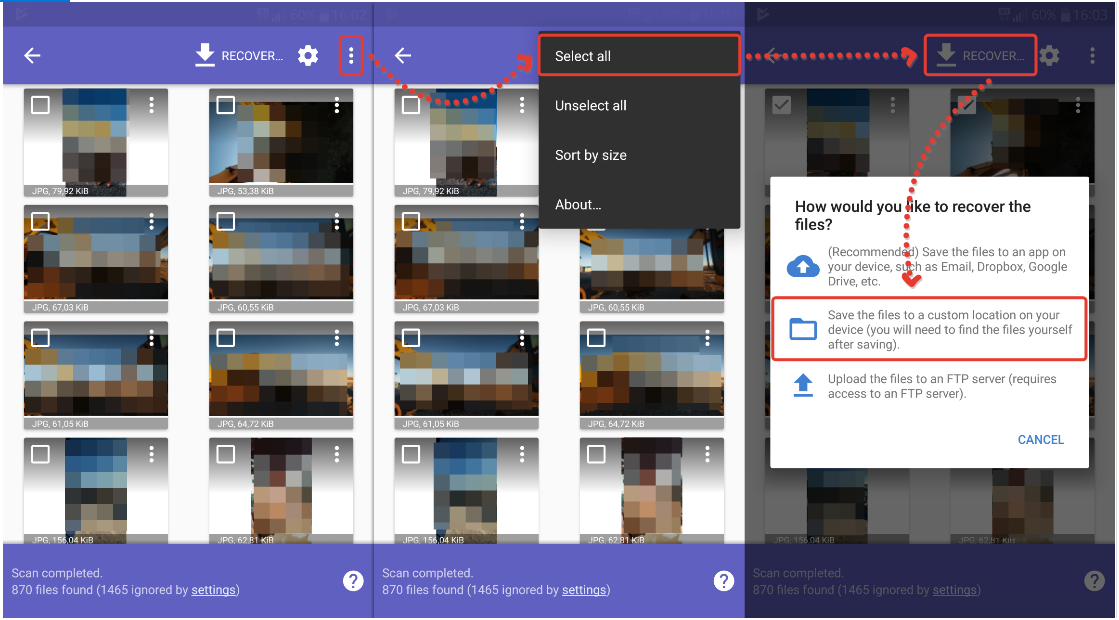Click the FTP upload arrow icon in dialog
The width and height of the screenshot is (1119, 620).
(803, 386)
